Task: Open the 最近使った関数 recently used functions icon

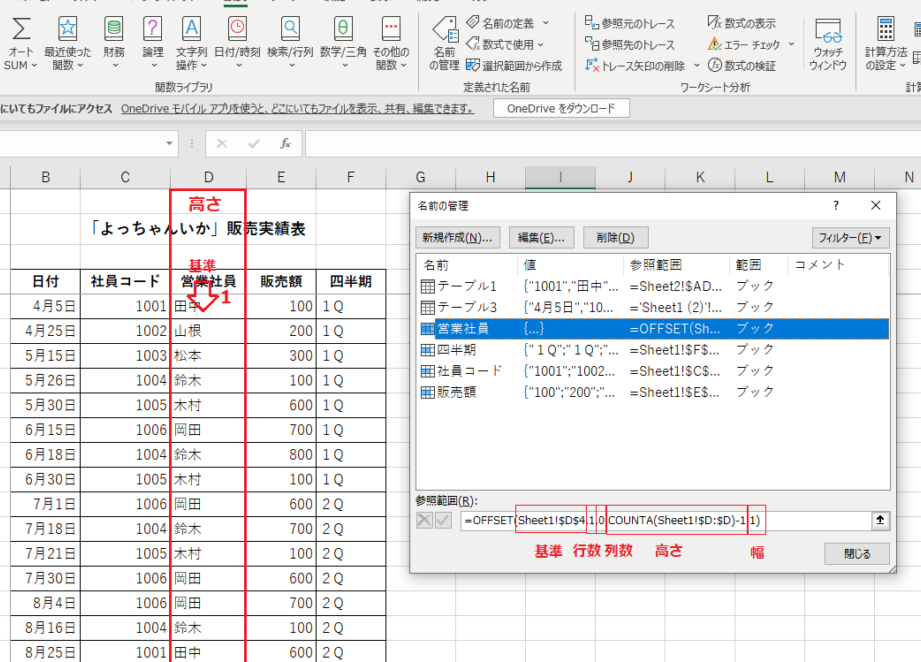Action: [68, 44]
